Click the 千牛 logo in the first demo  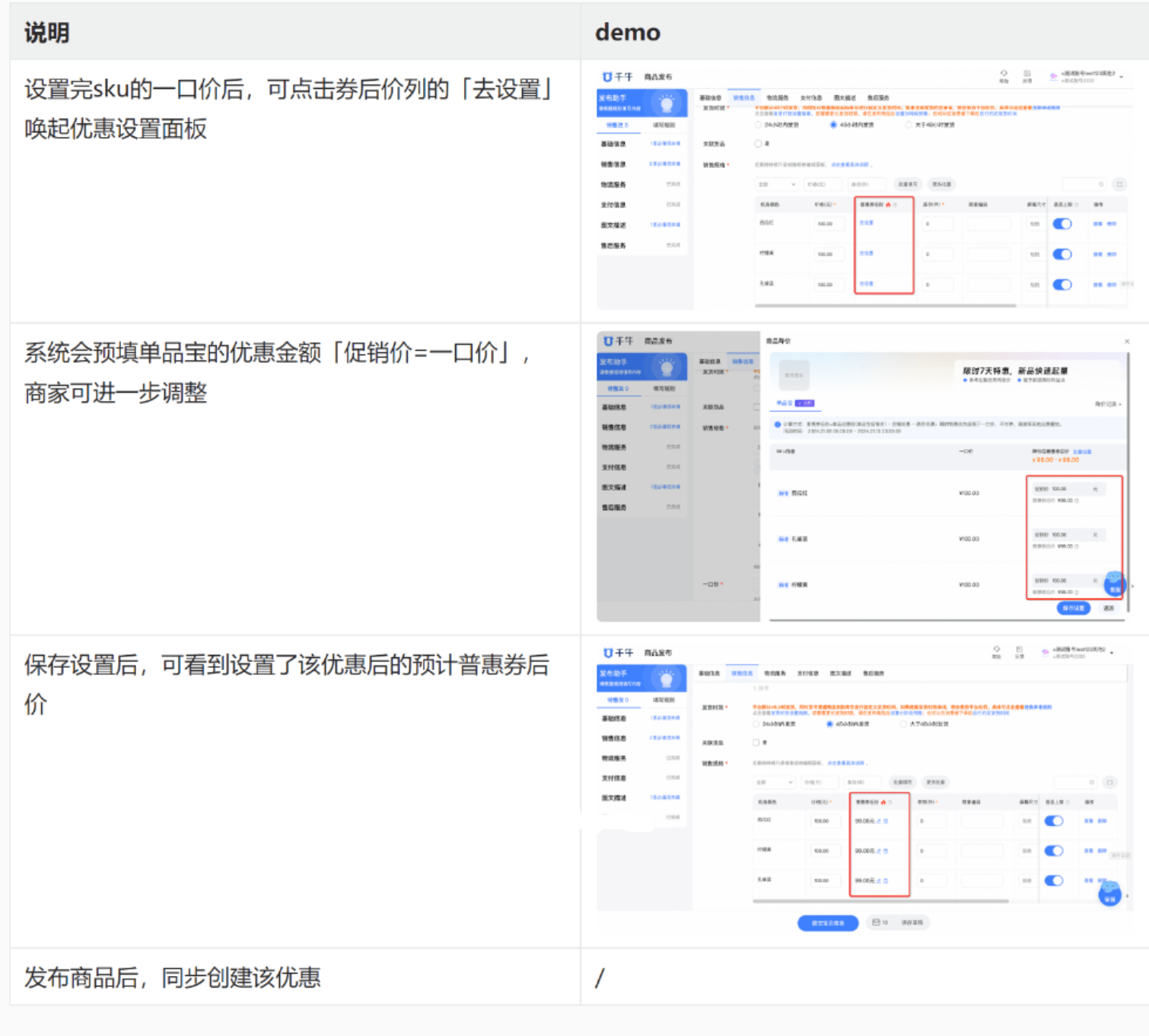click(x=616, y=77)
